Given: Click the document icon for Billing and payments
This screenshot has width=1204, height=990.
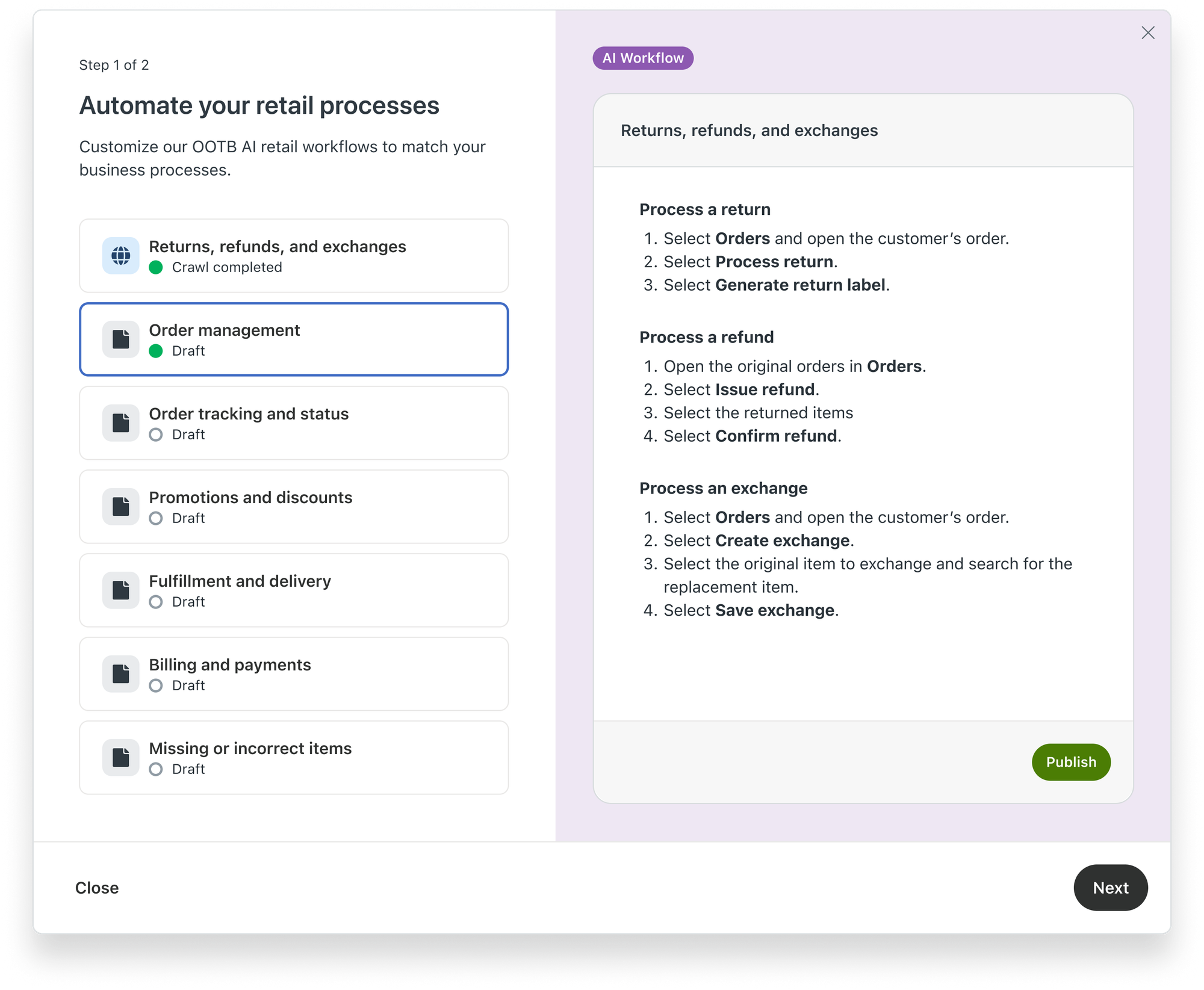Looking at the screenshot, I should [x=120, y=674].
